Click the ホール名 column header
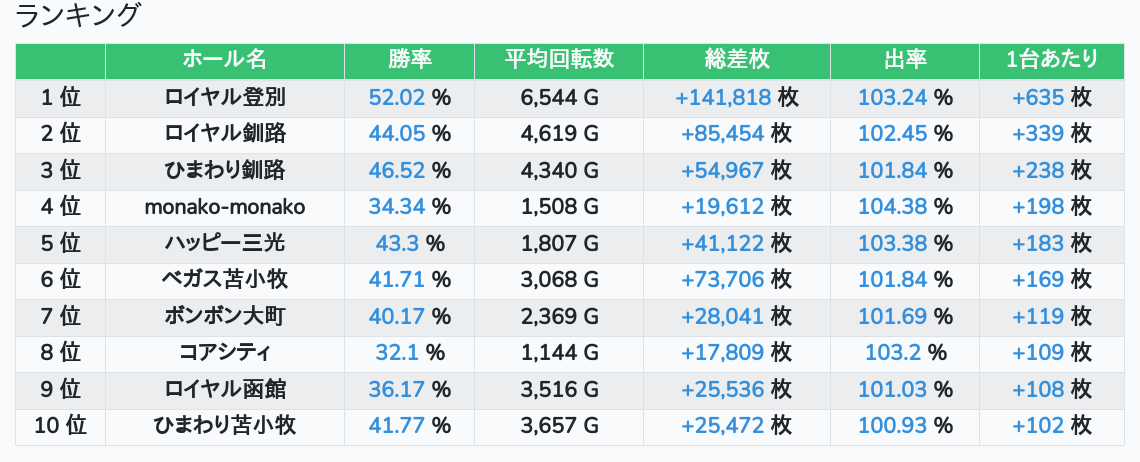Screen dimensions: 1140x462 pyautogui.click(x=225, y=60)
